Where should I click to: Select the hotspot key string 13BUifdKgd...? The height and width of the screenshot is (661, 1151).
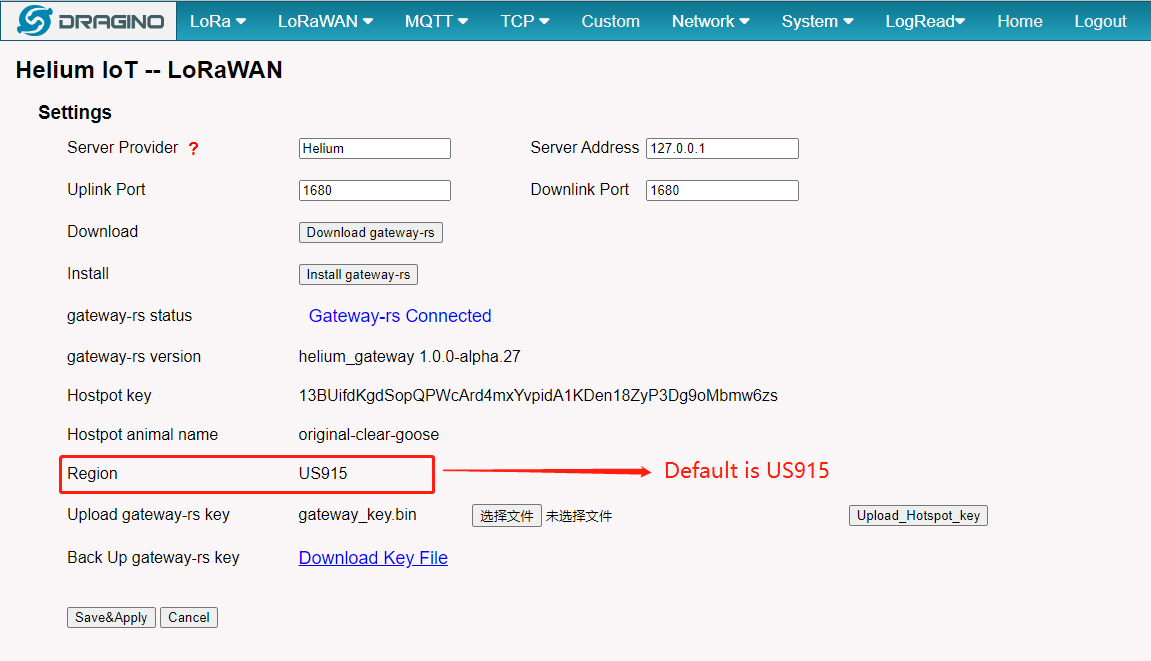coord(538,395)
